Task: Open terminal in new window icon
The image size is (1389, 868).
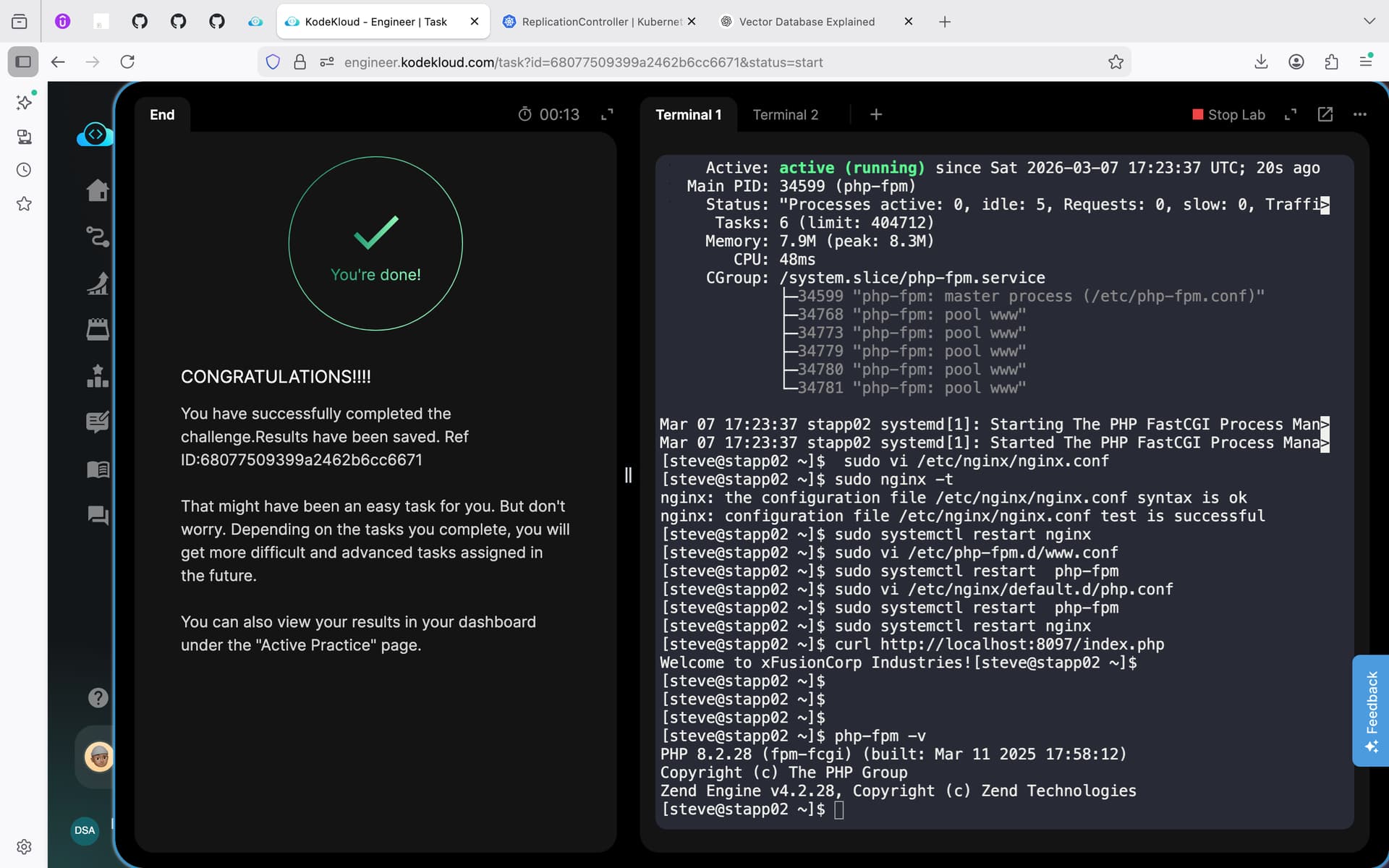Action: click(x=1325, y=114)
